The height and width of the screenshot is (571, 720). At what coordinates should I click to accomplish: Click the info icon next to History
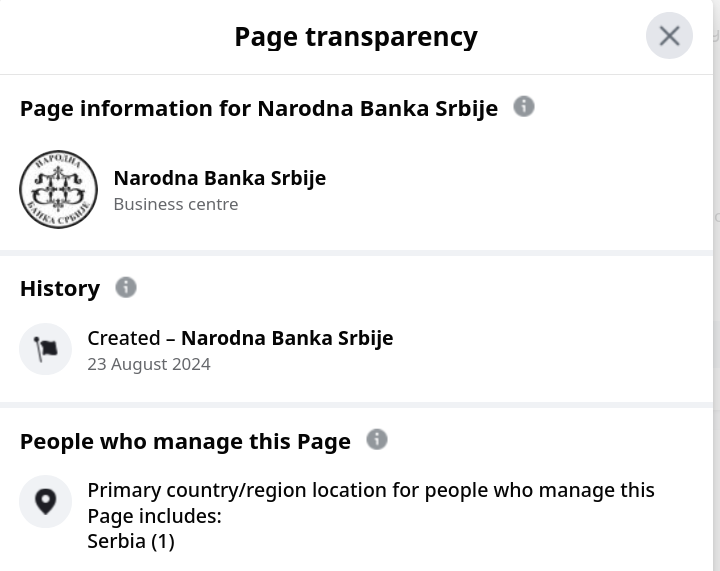(x=126, y=287)
